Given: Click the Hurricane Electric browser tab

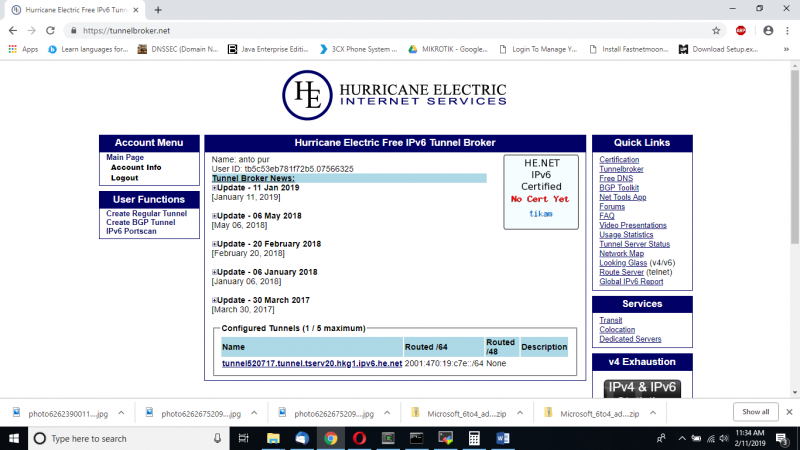Looking at the screenshot, I should (76, 10).
